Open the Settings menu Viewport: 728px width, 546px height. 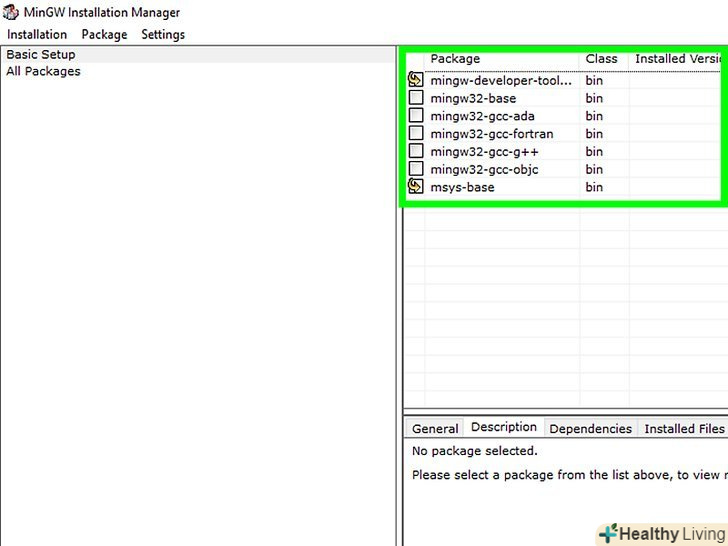[x=163, y=34]
